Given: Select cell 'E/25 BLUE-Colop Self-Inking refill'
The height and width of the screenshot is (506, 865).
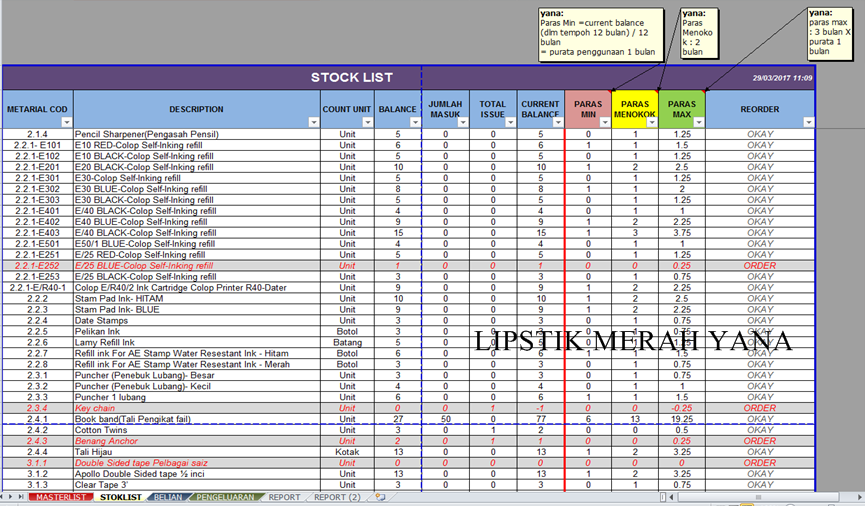Looking at the screenshot, I should click(x=196, y=265).
